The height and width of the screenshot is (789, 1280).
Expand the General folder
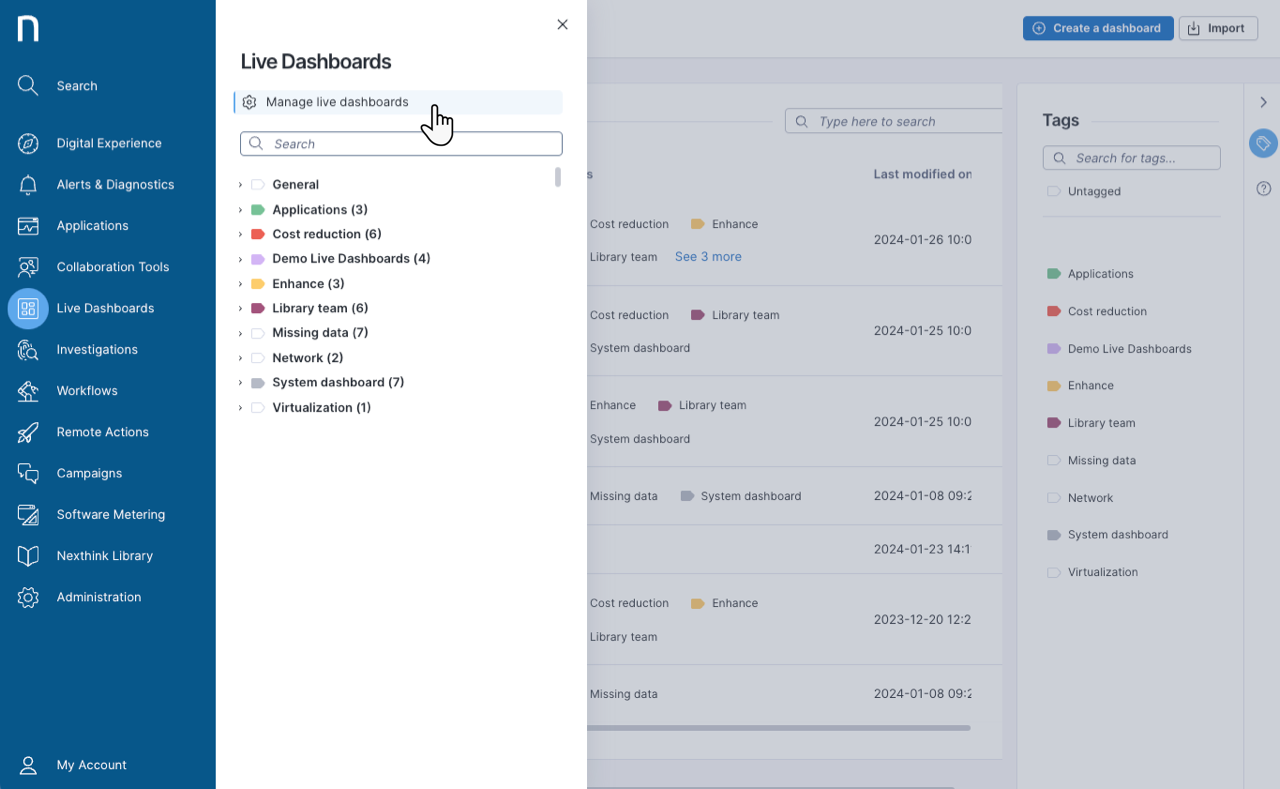(x=240, y=185)
